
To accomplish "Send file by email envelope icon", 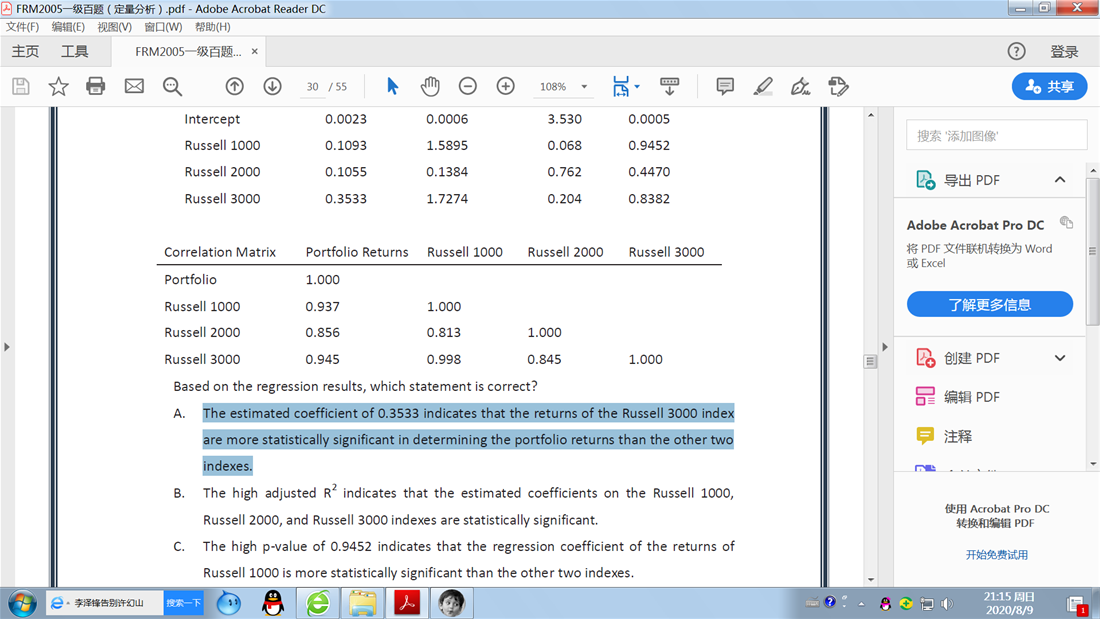I will tap(134, 86).
